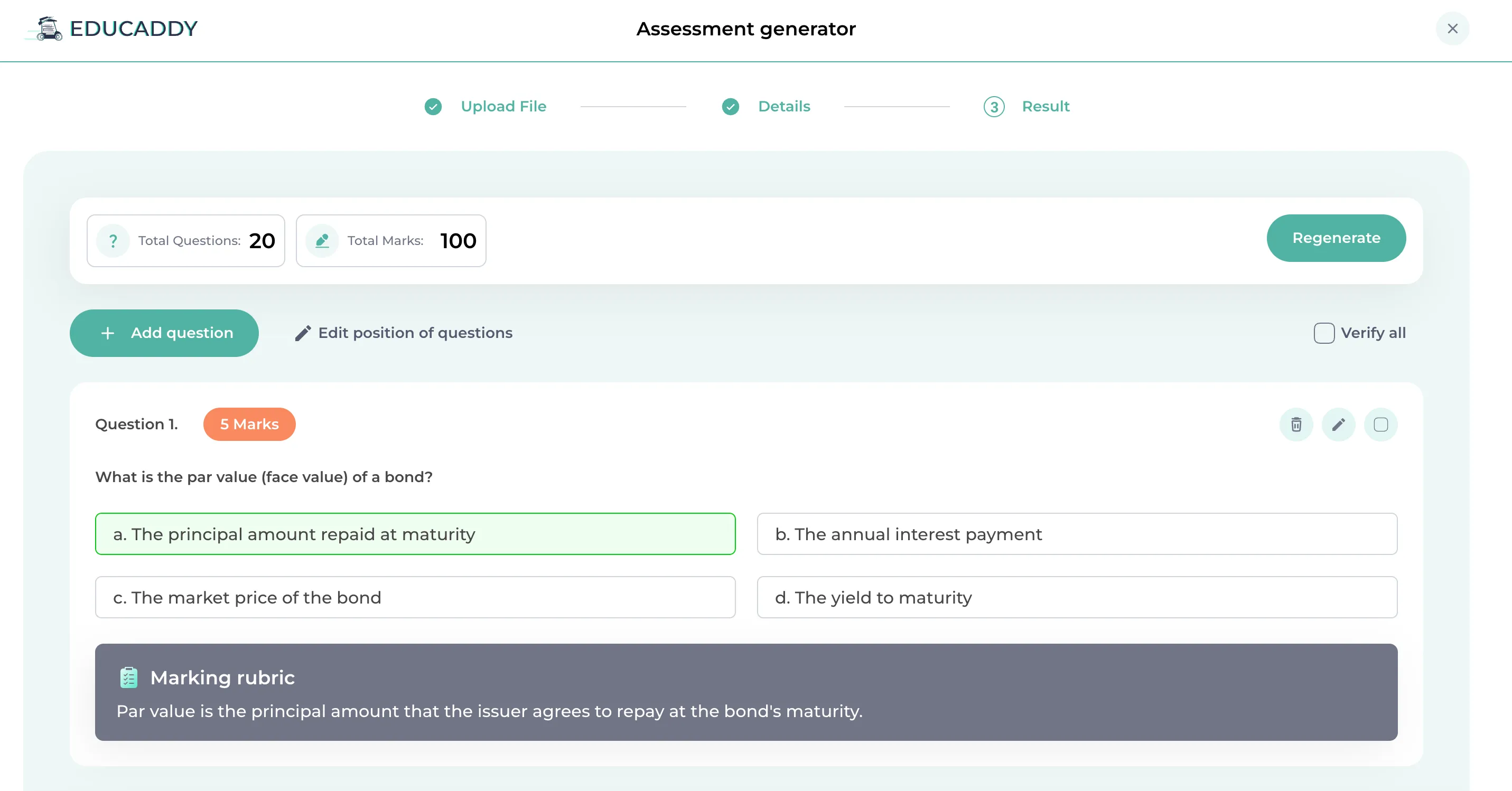Click the Add question button

click(164, 333)
